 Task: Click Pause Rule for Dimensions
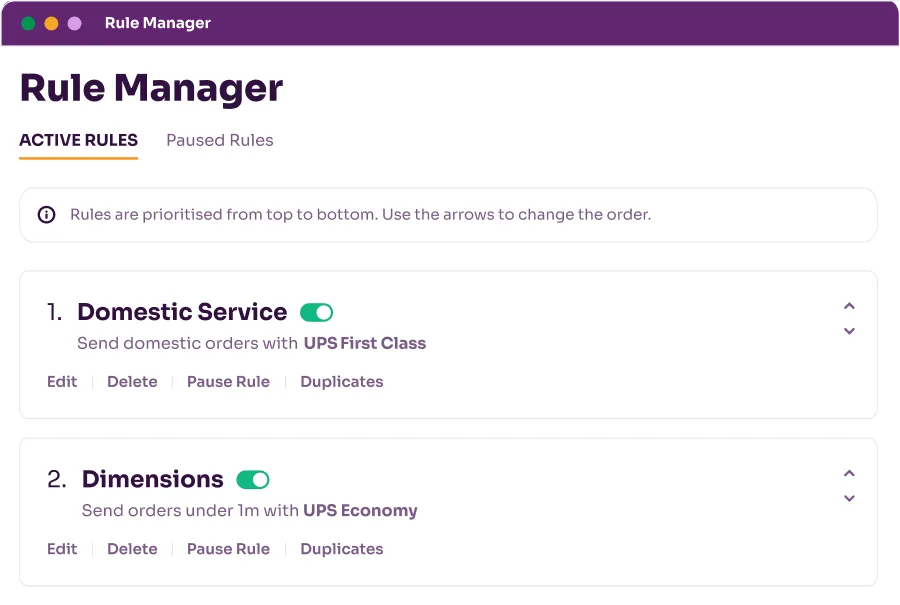point(228,549)
